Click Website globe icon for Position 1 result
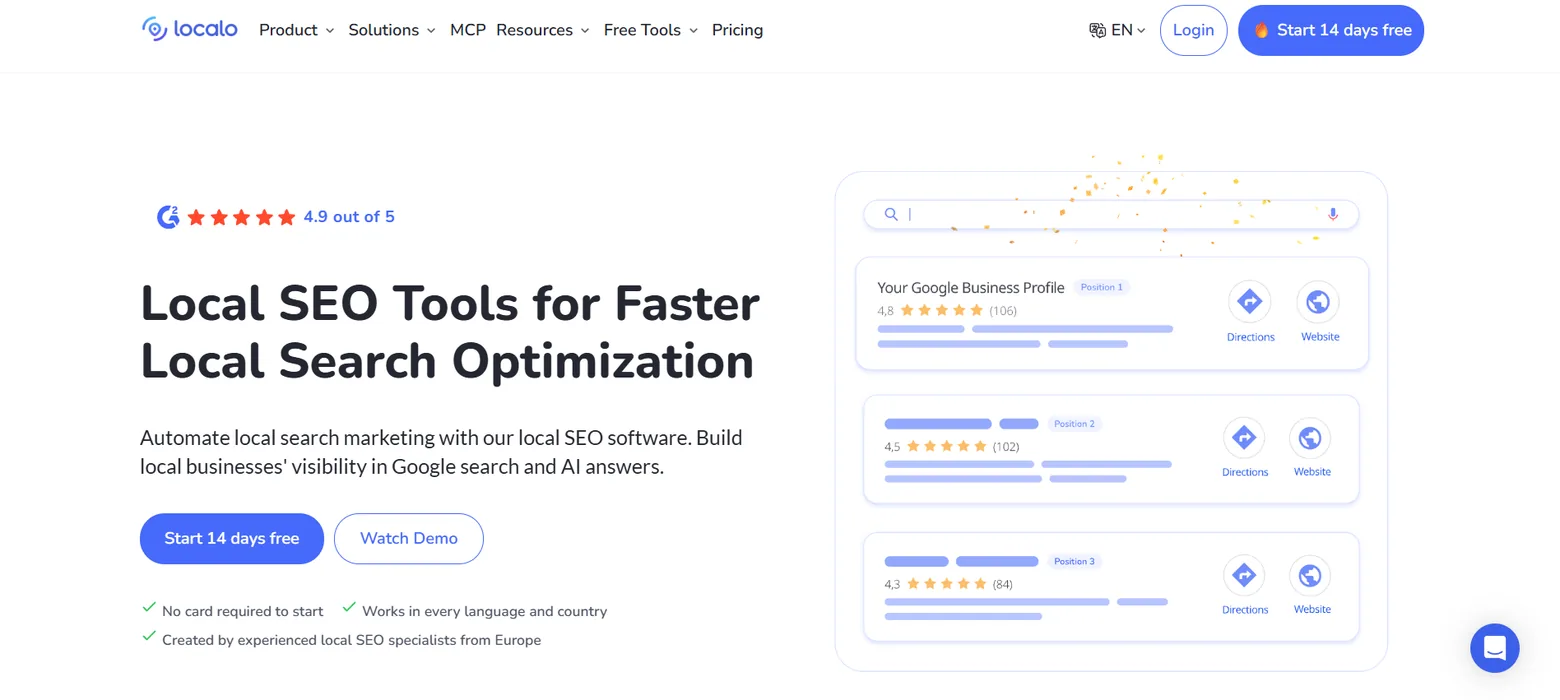The image size is (1560, 700). point(1319,301)
